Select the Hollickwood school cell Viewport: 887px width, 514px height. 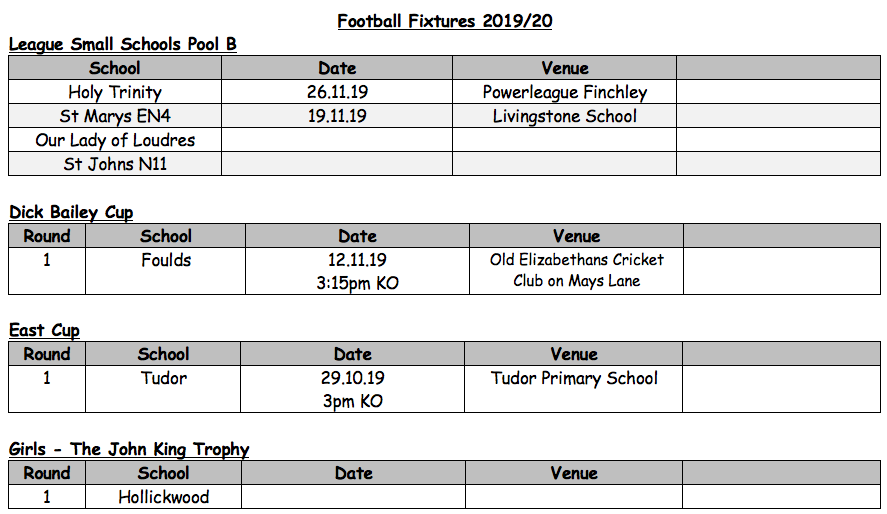click(164, 497)
